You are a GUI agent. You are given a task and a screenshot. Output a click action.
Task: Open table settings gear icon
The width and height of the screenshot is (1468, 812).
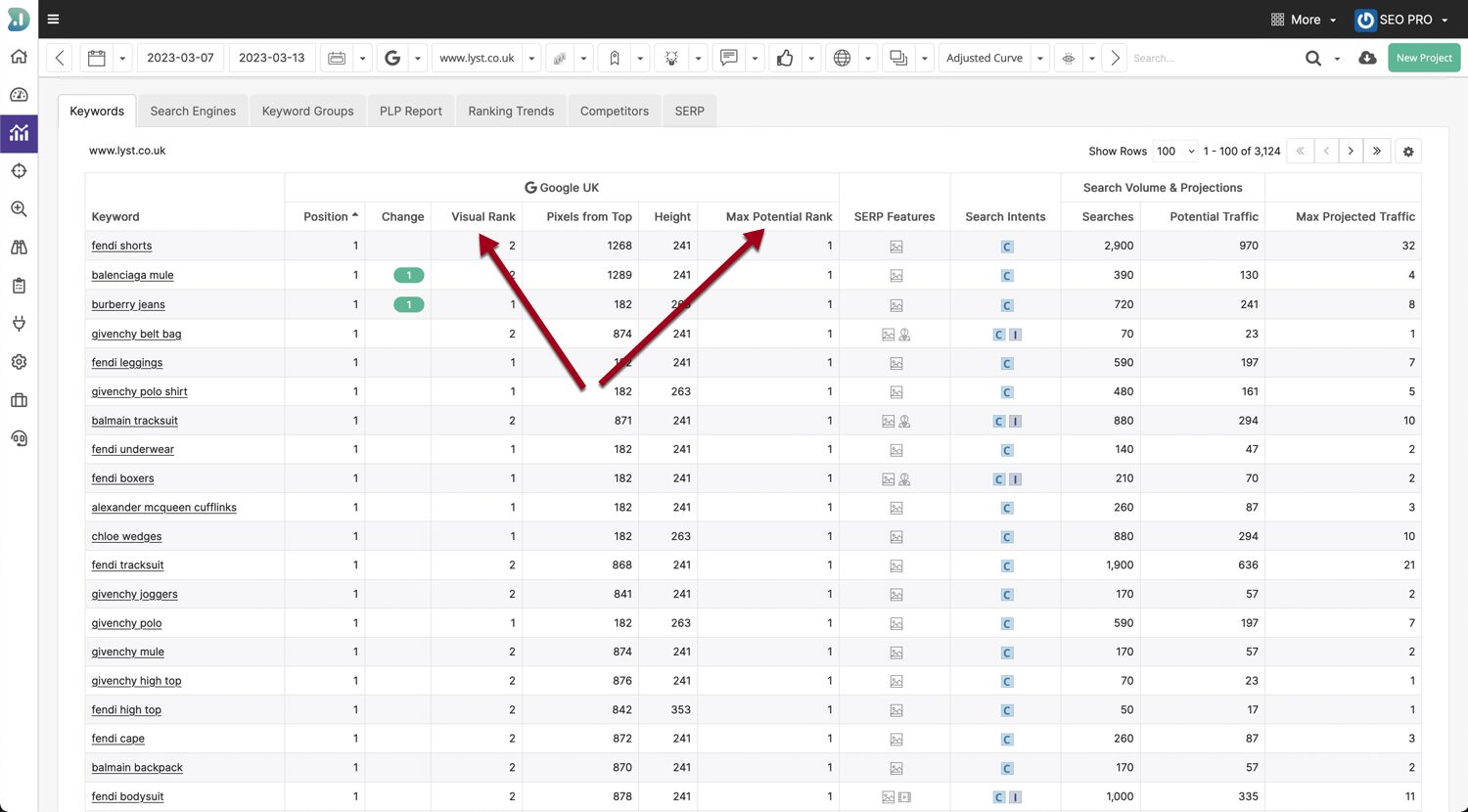point(1408,152)
